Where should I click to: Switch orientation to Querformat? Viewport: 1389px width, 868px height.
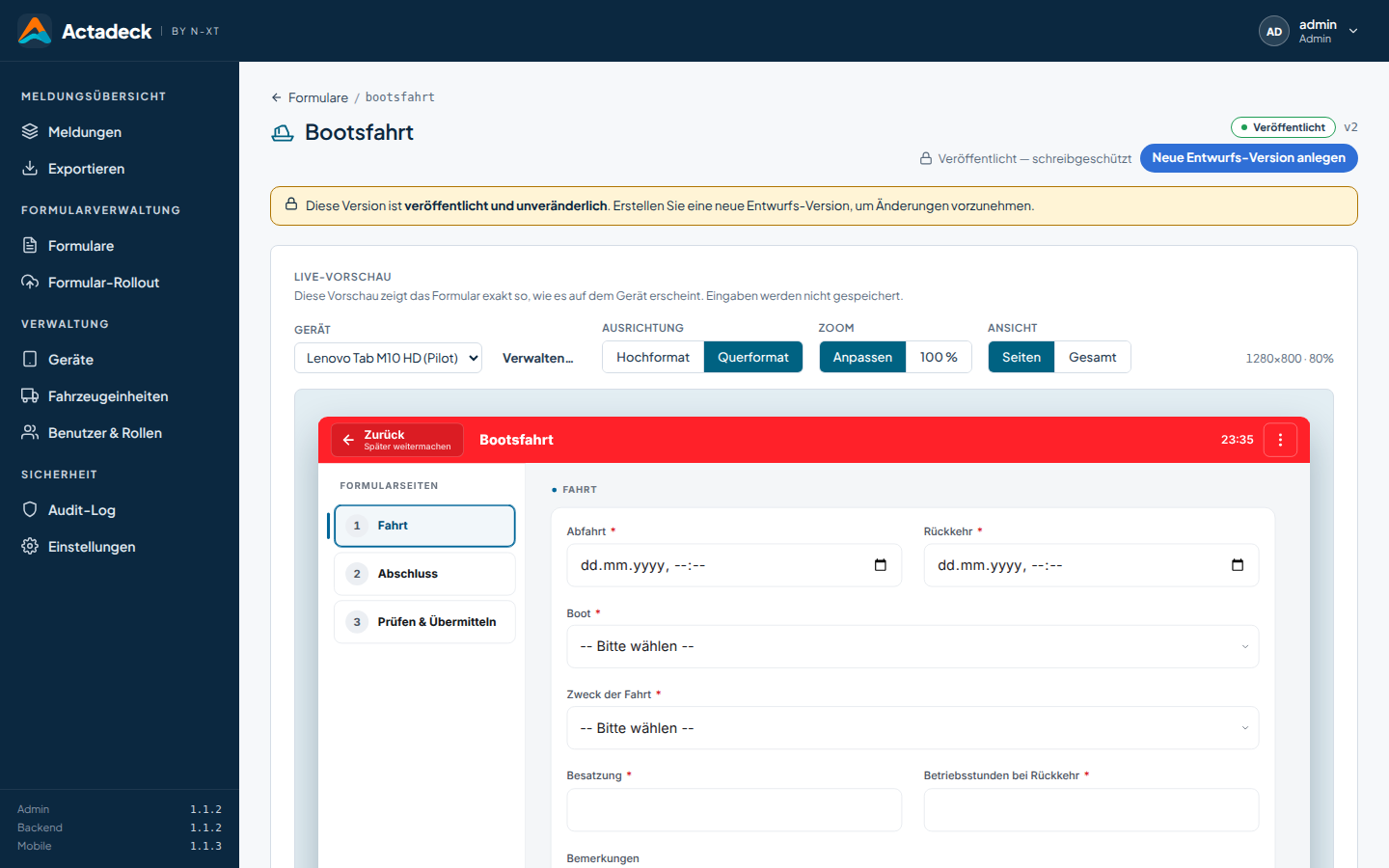(x=753, y=357)
